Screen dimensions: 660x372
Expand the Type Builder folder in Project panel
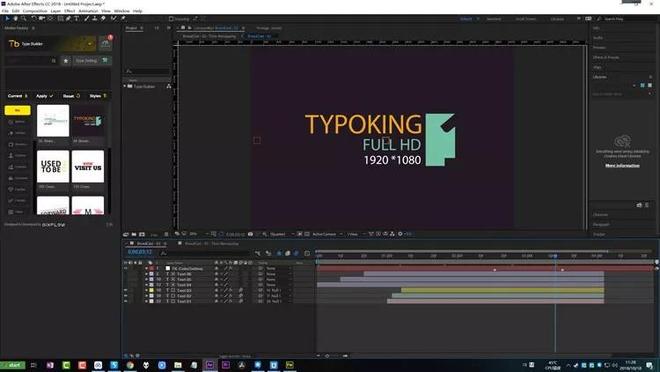tap(125, 86)
